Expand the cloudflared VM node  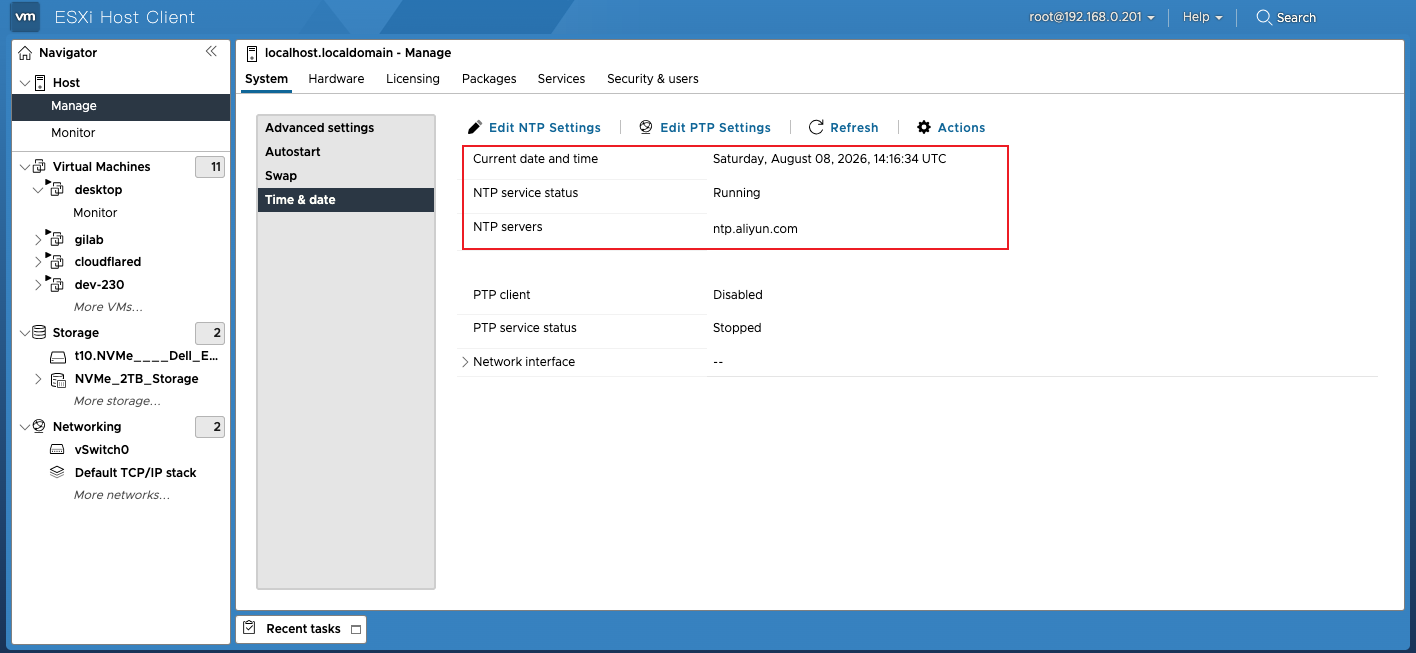(39, 261)
